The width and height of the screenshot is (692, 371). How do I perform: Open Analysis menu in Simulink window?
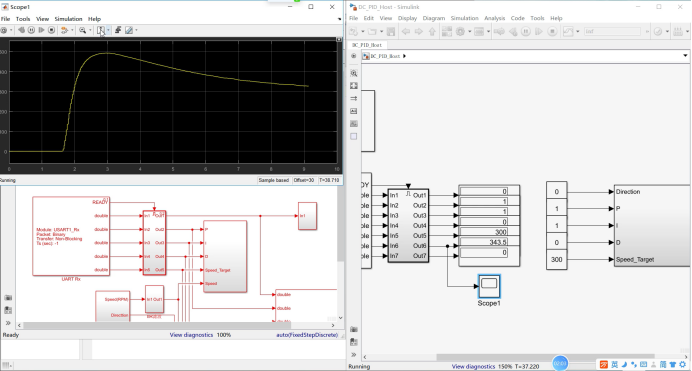click(494, 18)
